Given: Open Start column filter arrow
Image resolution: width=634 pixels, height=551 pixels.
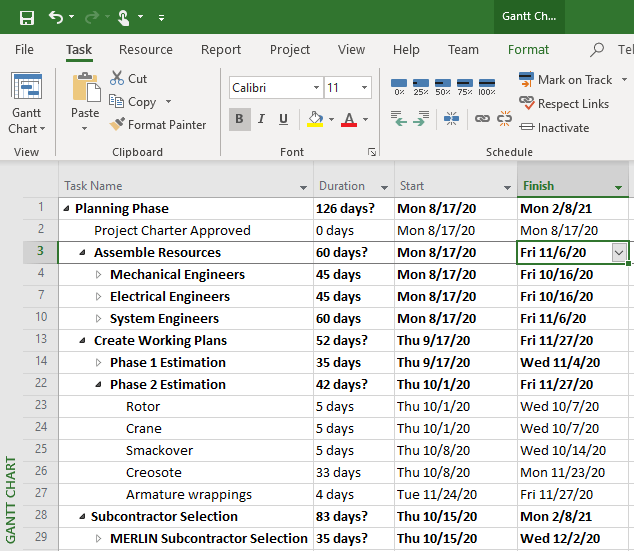Looking at the screenshot, I should pos(507,187).
